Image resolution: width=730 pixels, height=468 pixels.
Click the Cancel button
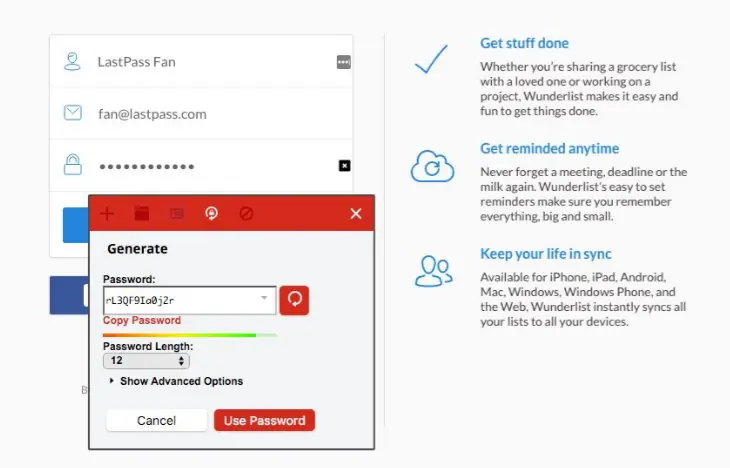[156, 421]
